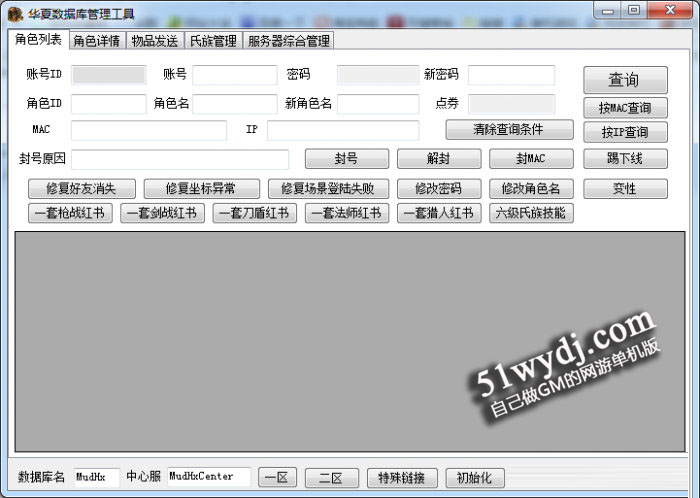Viewport: 700px width, 498px height.
Task: Select the 氏族管理 tab
Action: point(213,41)
